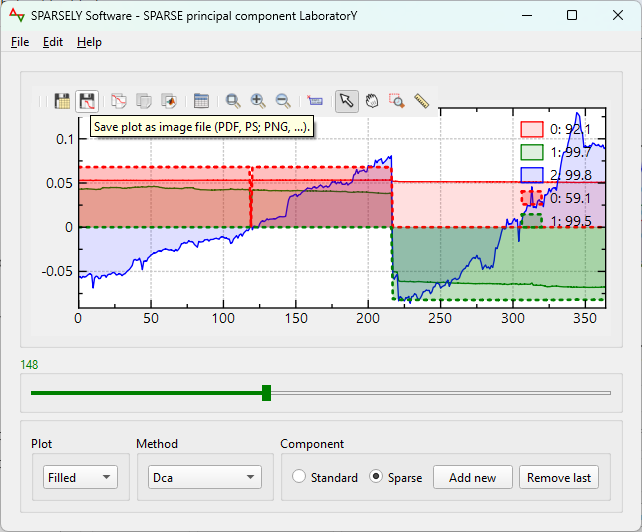
Task: Click the y-axis tick label 0.05
Action: 59,183
